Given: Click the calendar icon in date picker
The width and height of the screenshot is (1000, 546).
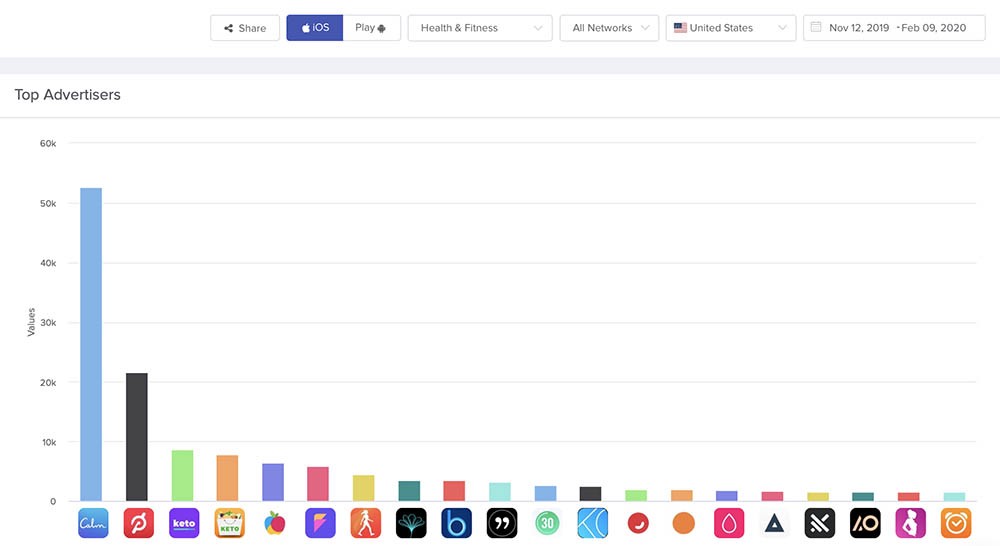Looking at the screenshot, I should pyautogui.click(x=816, y=27).
